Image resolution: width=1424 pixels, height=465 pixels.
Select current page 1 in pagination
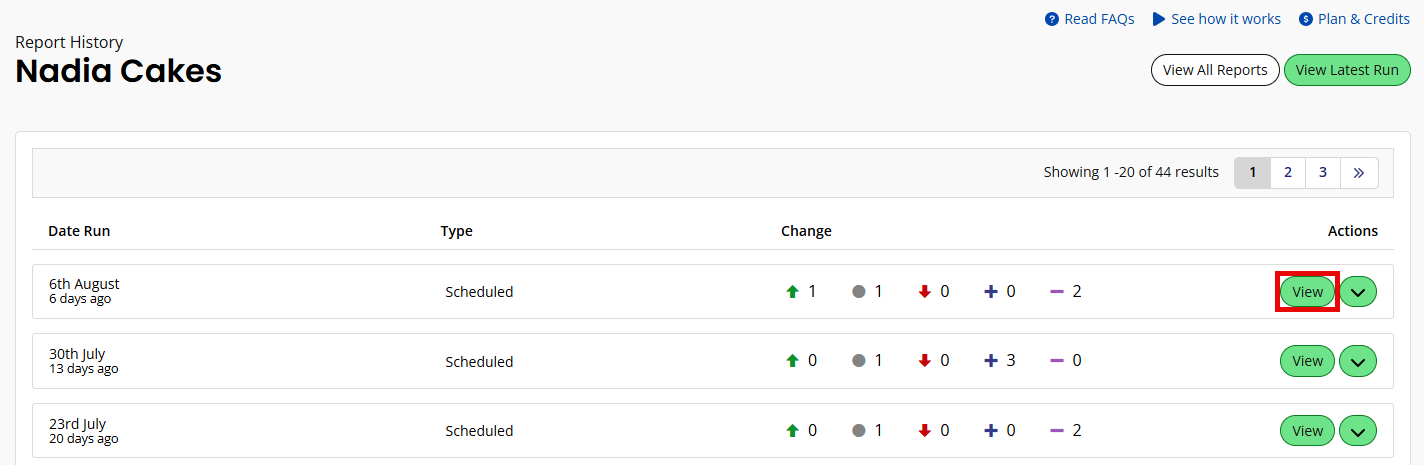(1252, 172)
